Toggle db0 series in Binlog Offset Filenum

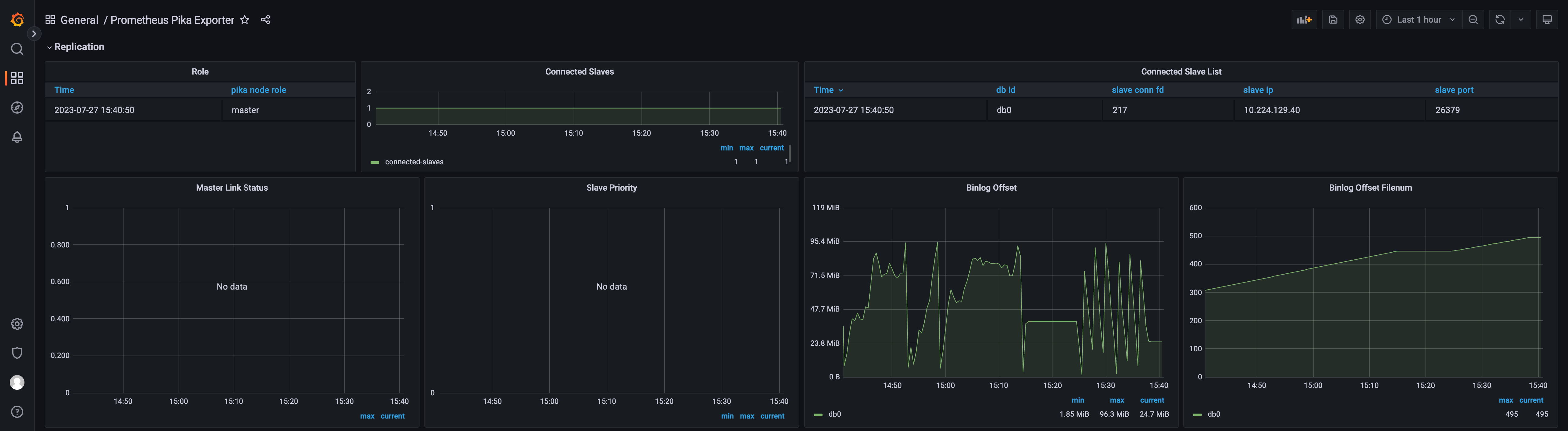point(1214,415)
